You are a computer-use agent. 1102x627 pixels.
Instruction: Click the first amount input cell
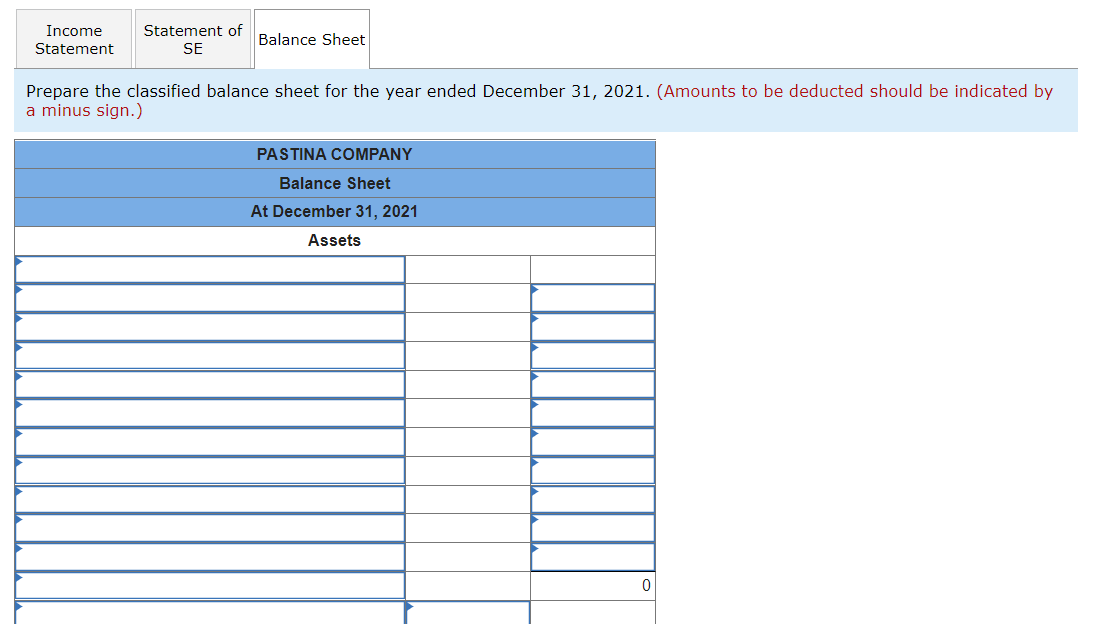tap(467, 268)
